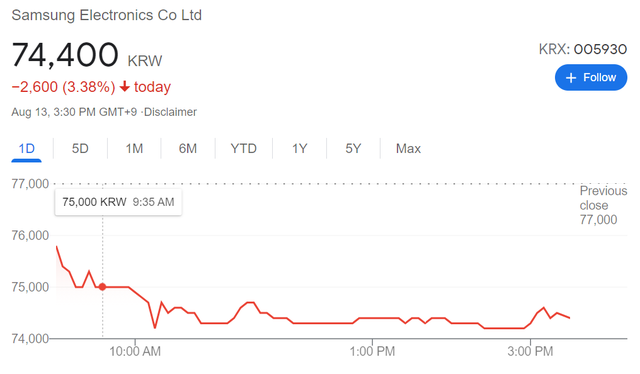Click the Samsung Electronics Co Ltd title
640x374 pixels.
pos(107,15)
